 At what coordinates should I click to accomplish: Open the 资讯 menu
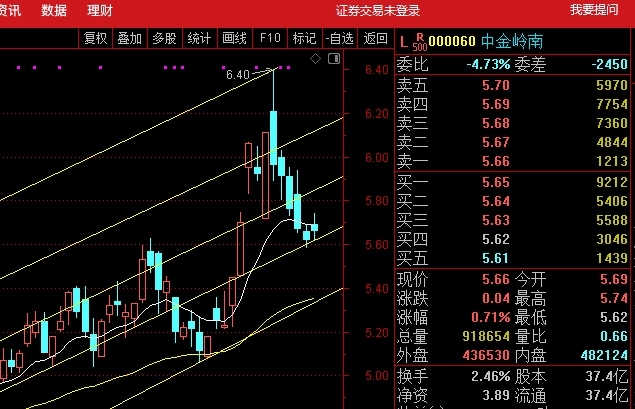(x=10, y=11)
